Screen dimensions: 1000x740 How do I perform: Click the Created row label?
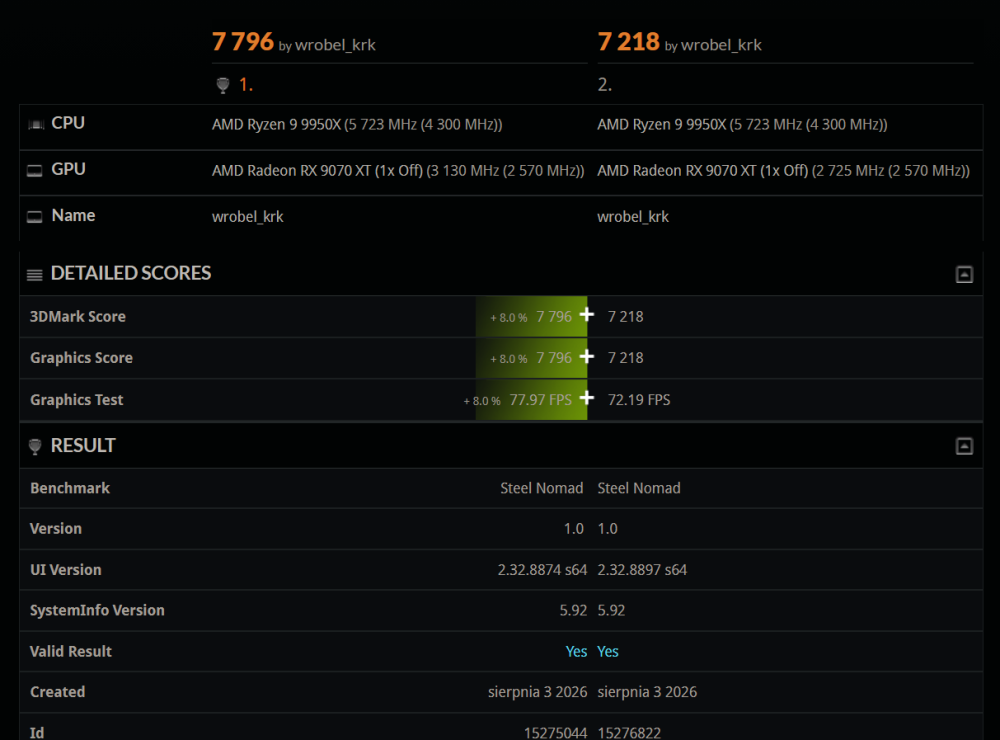[57, 692]
